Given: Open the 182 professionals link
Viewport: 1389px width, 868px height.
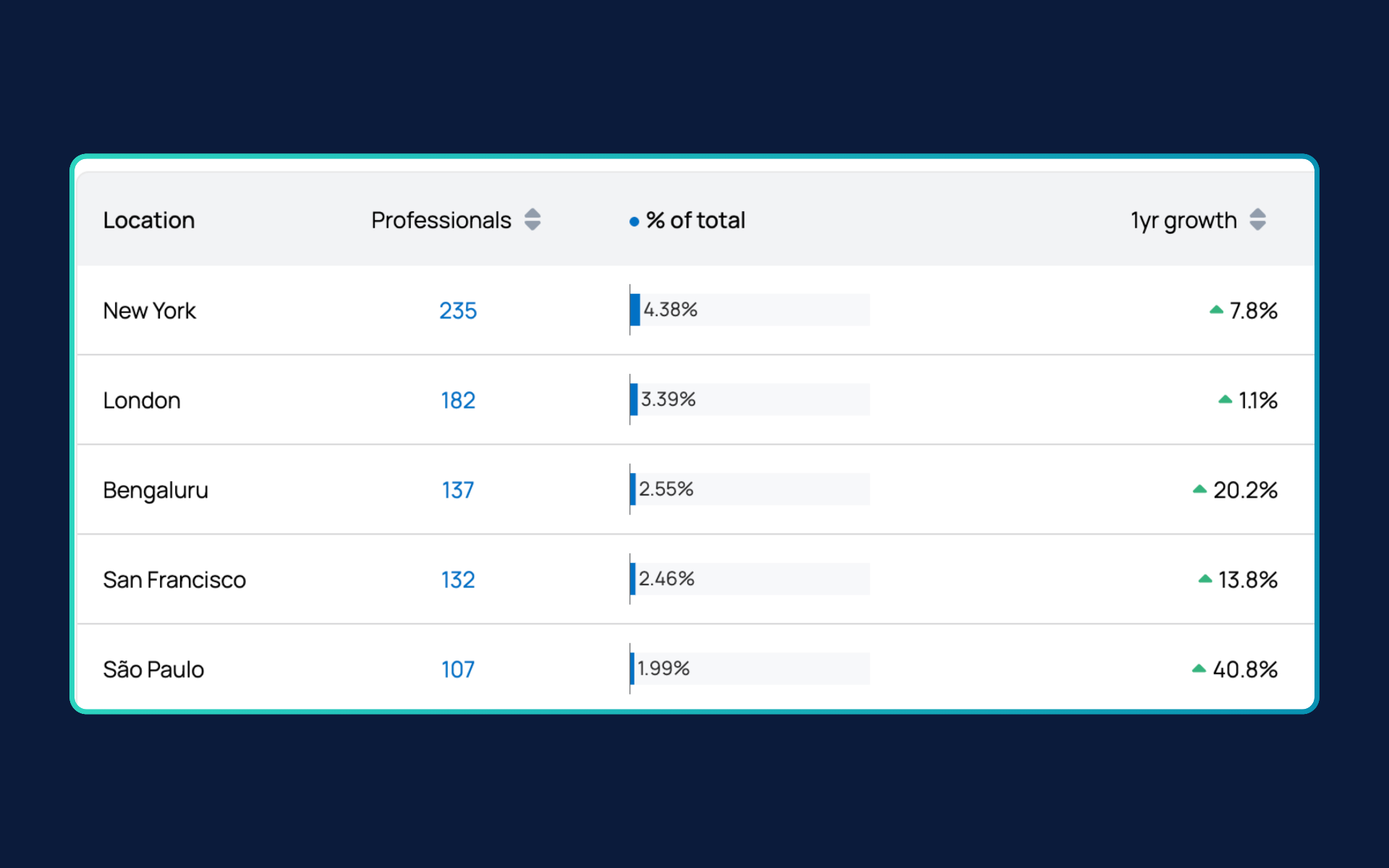Looking at the screenshot, I should [x=458, y=400].
